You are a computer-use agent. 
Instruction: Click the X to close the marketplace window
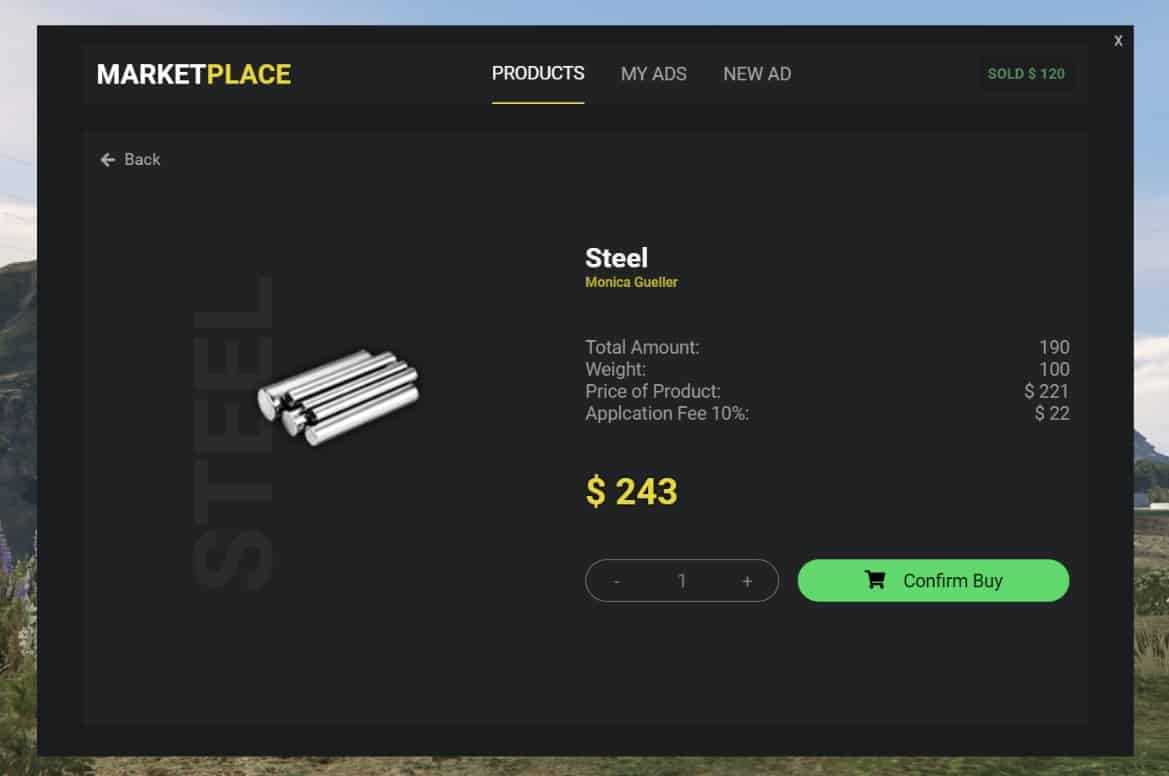1117,40
